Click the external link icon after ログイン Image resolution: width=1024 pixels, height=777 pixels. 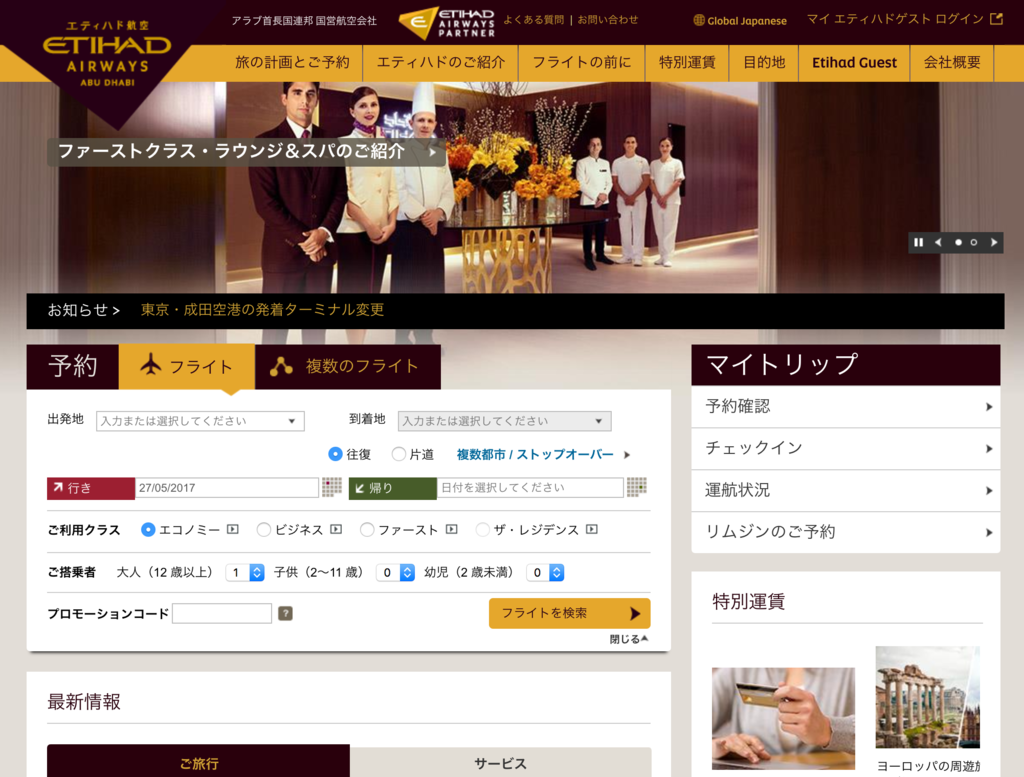(x=997, y=19)
